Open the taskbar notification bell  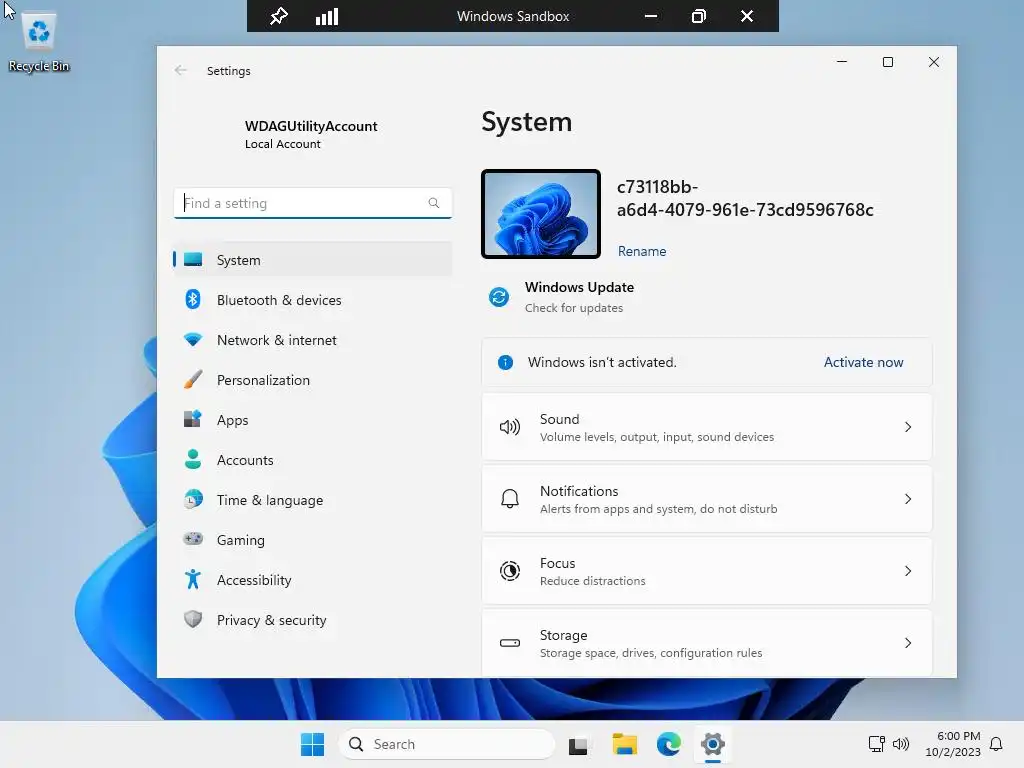[x=996, y=744]
